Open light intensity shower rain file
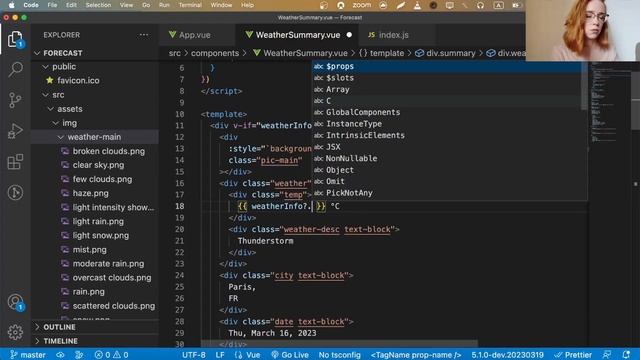This screenshot has height=360, width=640. 95,207
